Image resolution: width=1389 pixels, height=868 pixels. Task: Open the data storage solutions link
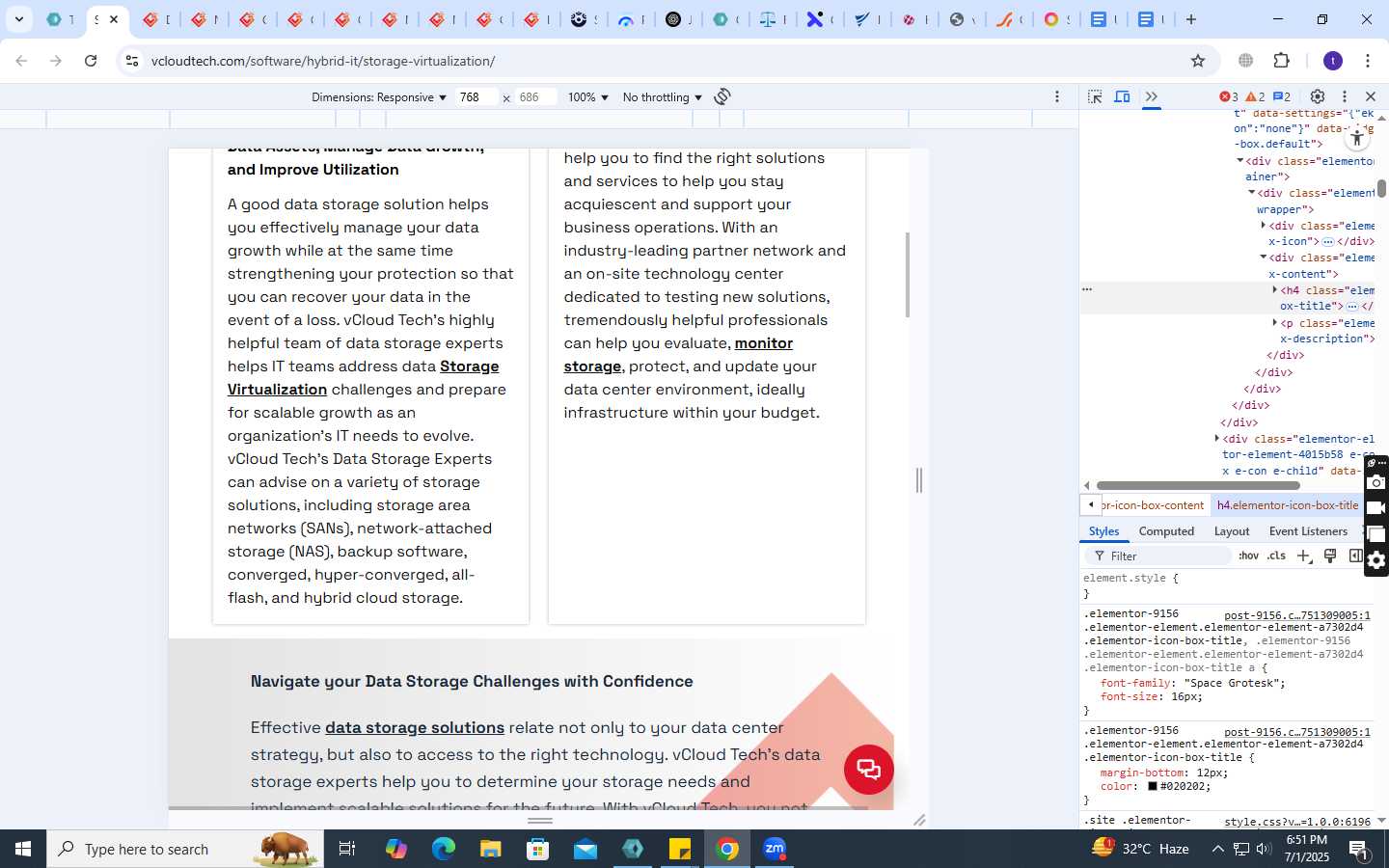coord(415,727)
